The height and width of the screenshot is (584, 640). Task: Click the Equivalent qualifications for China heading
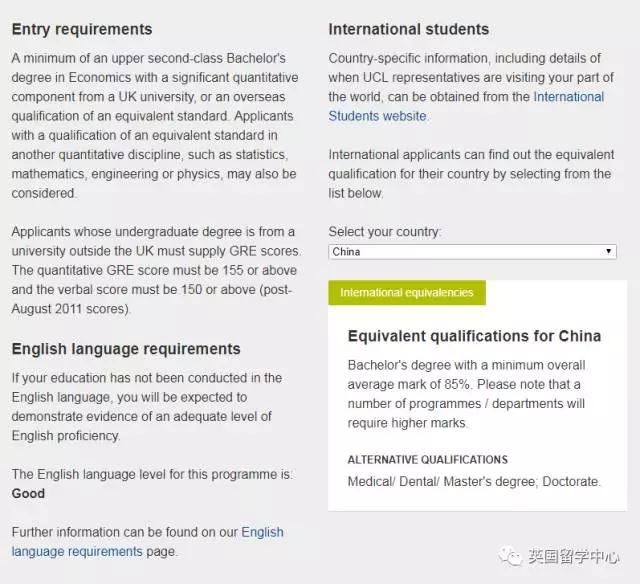[474, 336]
